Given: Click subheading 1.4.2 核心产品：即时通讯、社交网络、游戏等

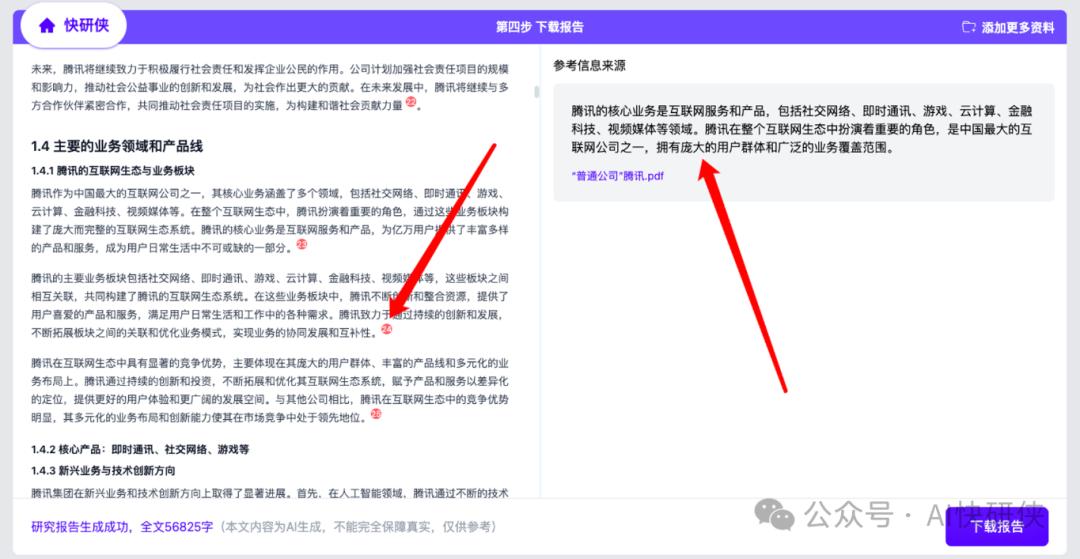Looking at the screenshot, I should tap(140, 450).
